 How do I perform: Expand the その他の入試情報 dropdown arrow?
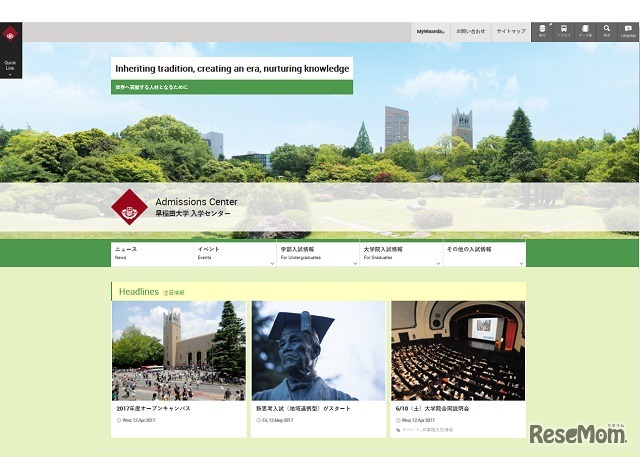coord(521,264)
